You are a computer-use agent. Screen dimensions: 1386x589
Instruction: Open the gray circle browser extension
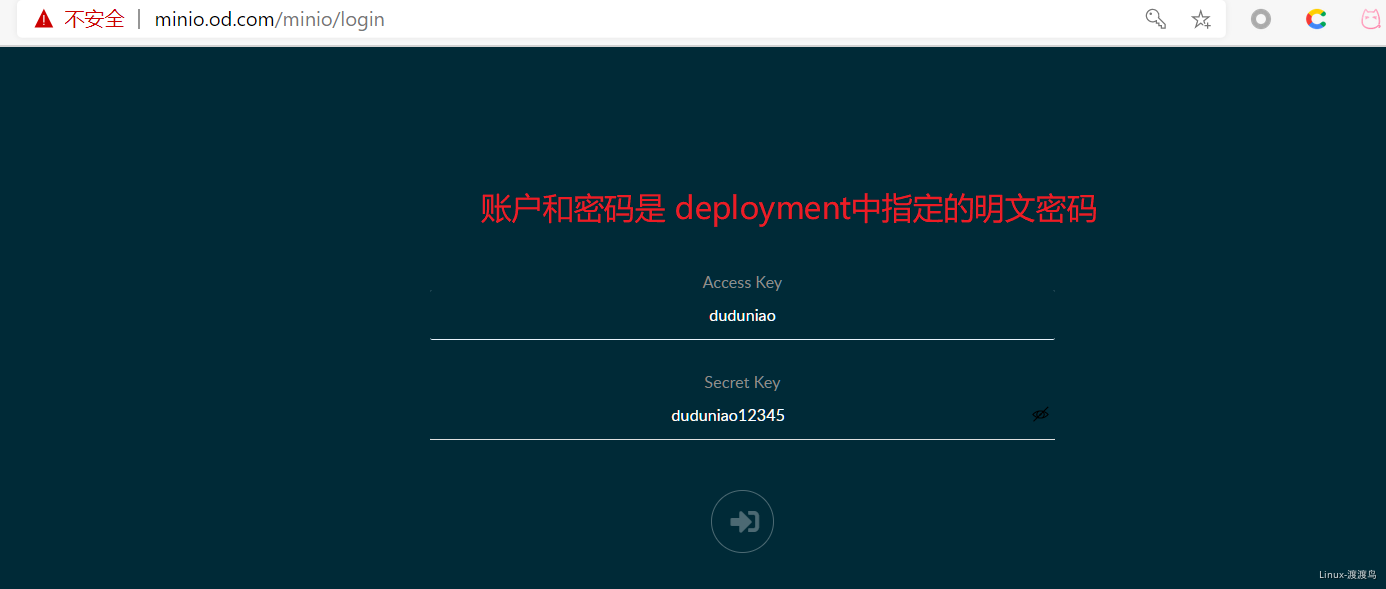(1261, 19)
